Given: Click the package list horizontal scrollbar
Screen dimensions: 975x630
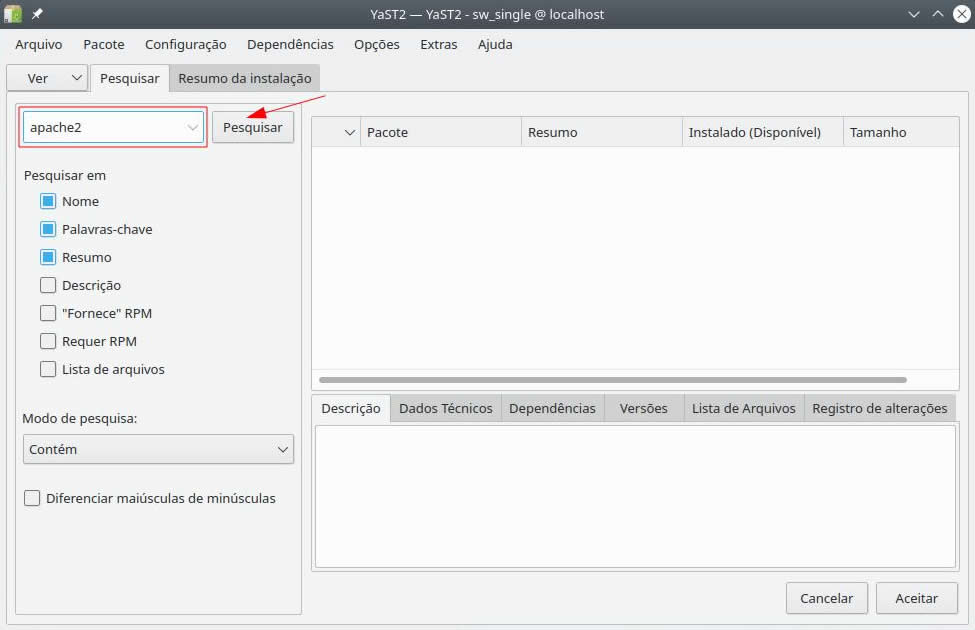Looking at the screenshot, I should 612,380.
